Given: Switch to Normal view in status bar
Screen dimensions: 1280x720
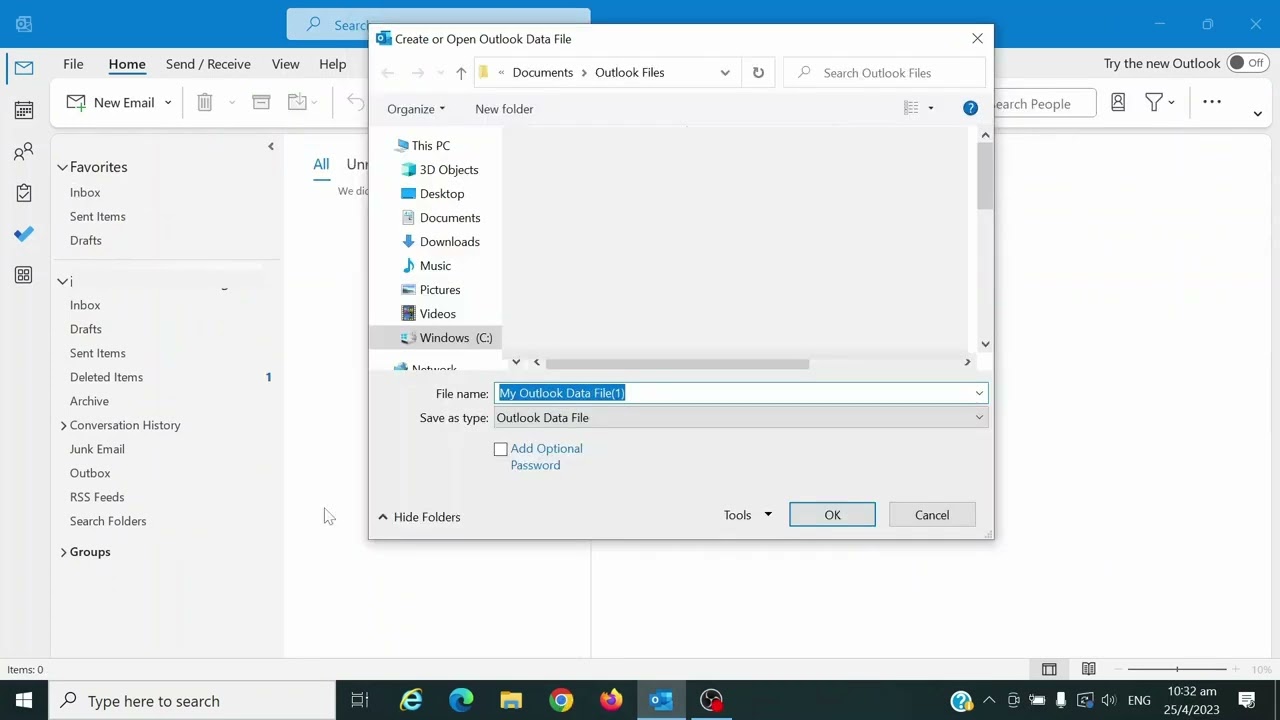Looking at the screenshot, I should tap(1049, 669).
